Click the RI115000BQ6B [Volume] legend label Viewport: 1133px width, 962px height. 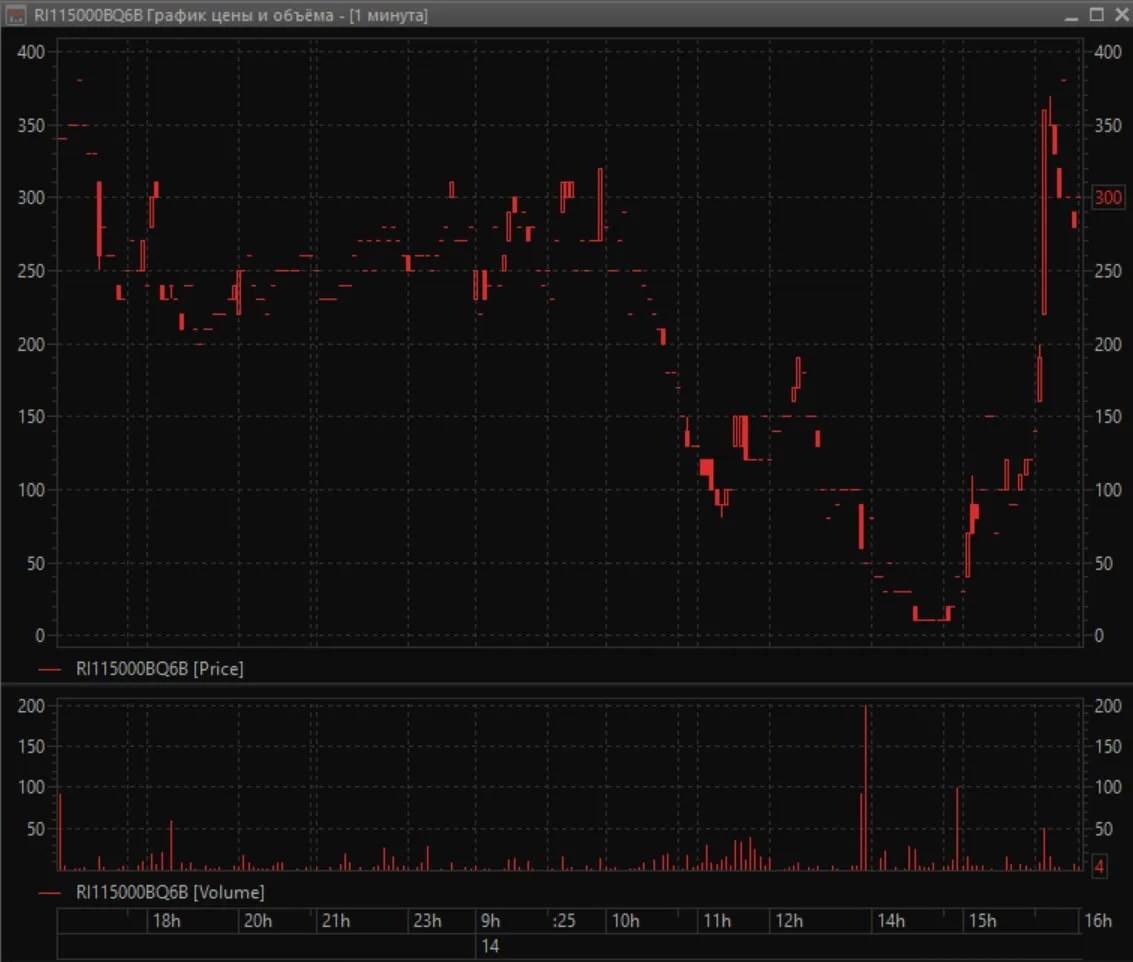[x=170, y=892]
